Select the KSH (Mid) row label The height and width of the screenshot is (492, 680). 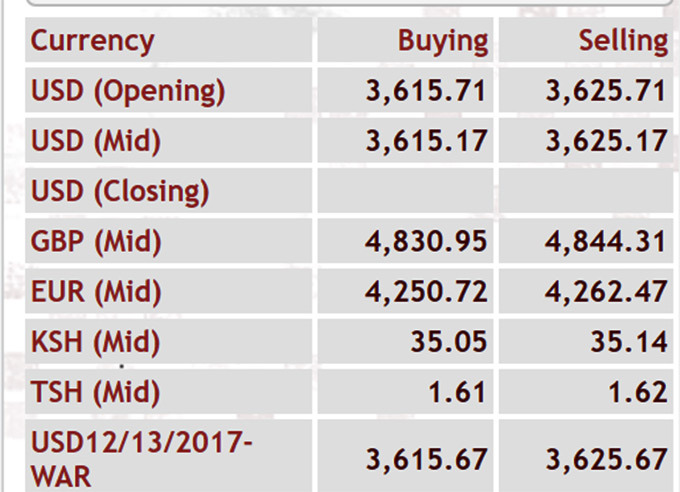(x=96, y=342)
